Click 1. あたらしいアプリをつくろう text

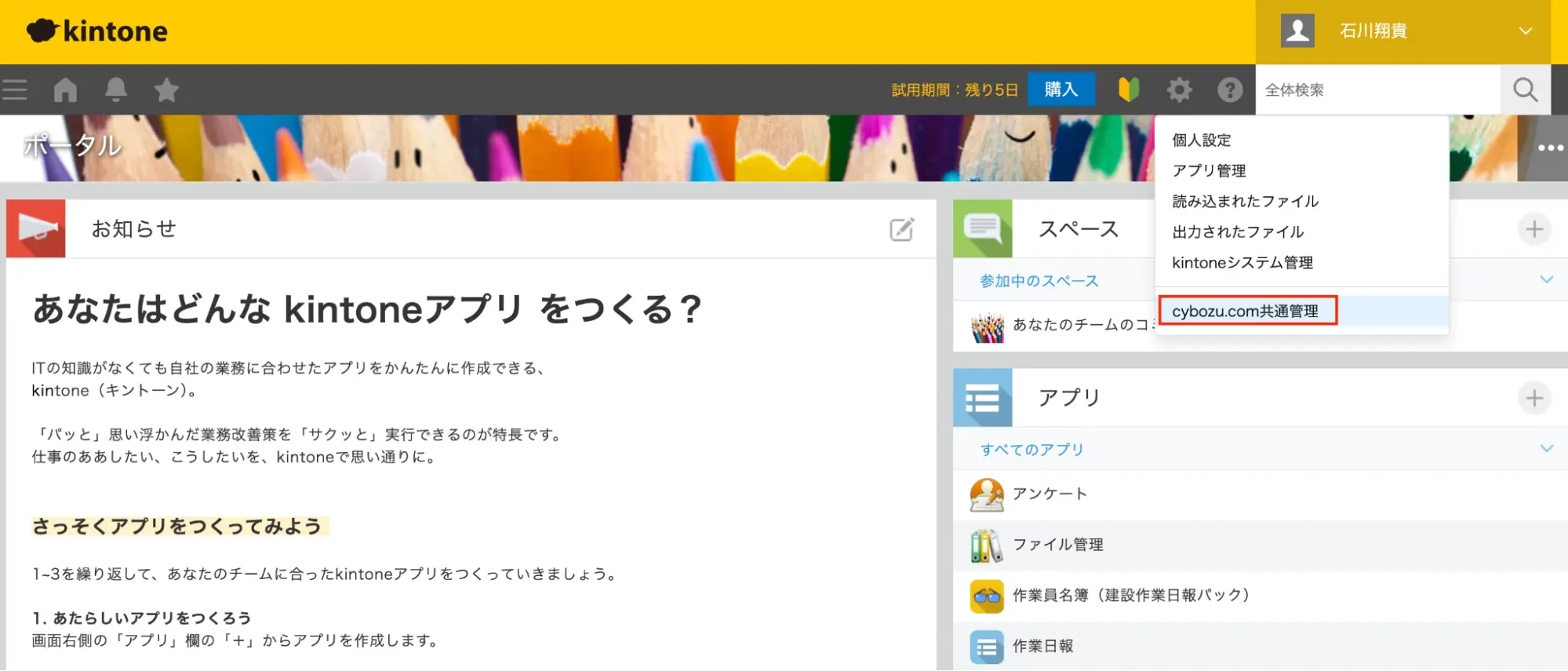[142, 618]
